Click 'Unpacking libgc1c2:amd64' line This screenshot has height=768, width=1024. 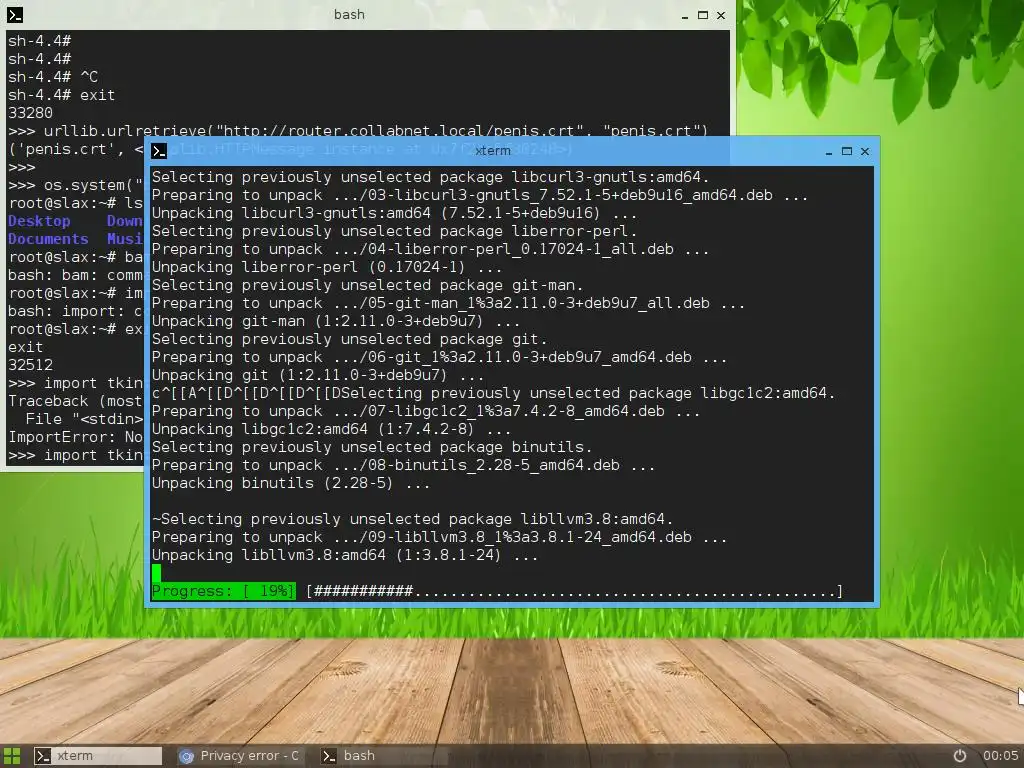pyautogui.click(x=331, y=429)
